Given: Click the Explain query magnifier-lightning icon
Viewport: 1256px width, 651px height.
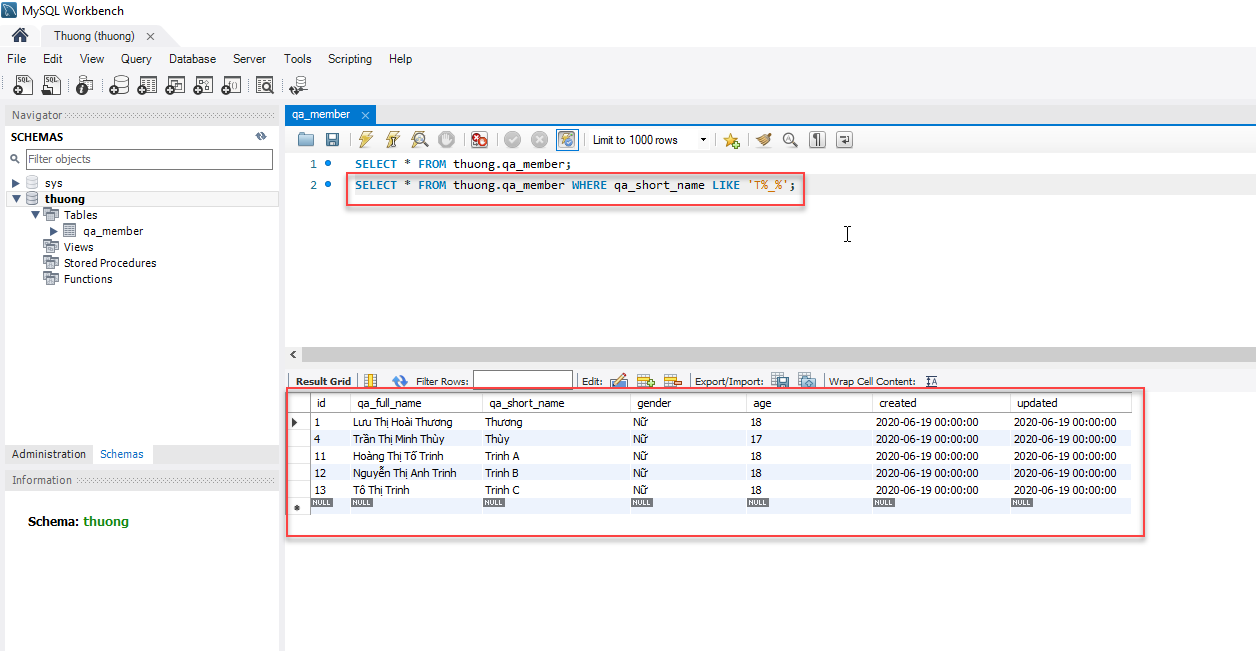Looking at the screenshot, I should [x=420, y=140].
